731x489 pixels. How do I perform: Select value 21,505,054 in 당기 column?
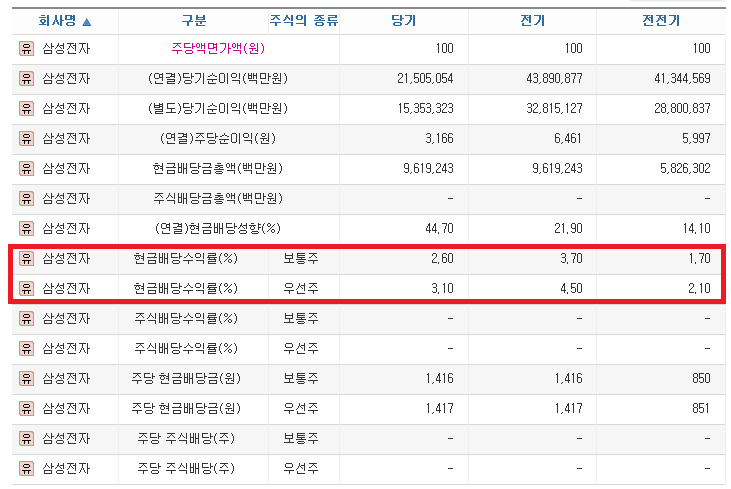(x=425, y=78)
